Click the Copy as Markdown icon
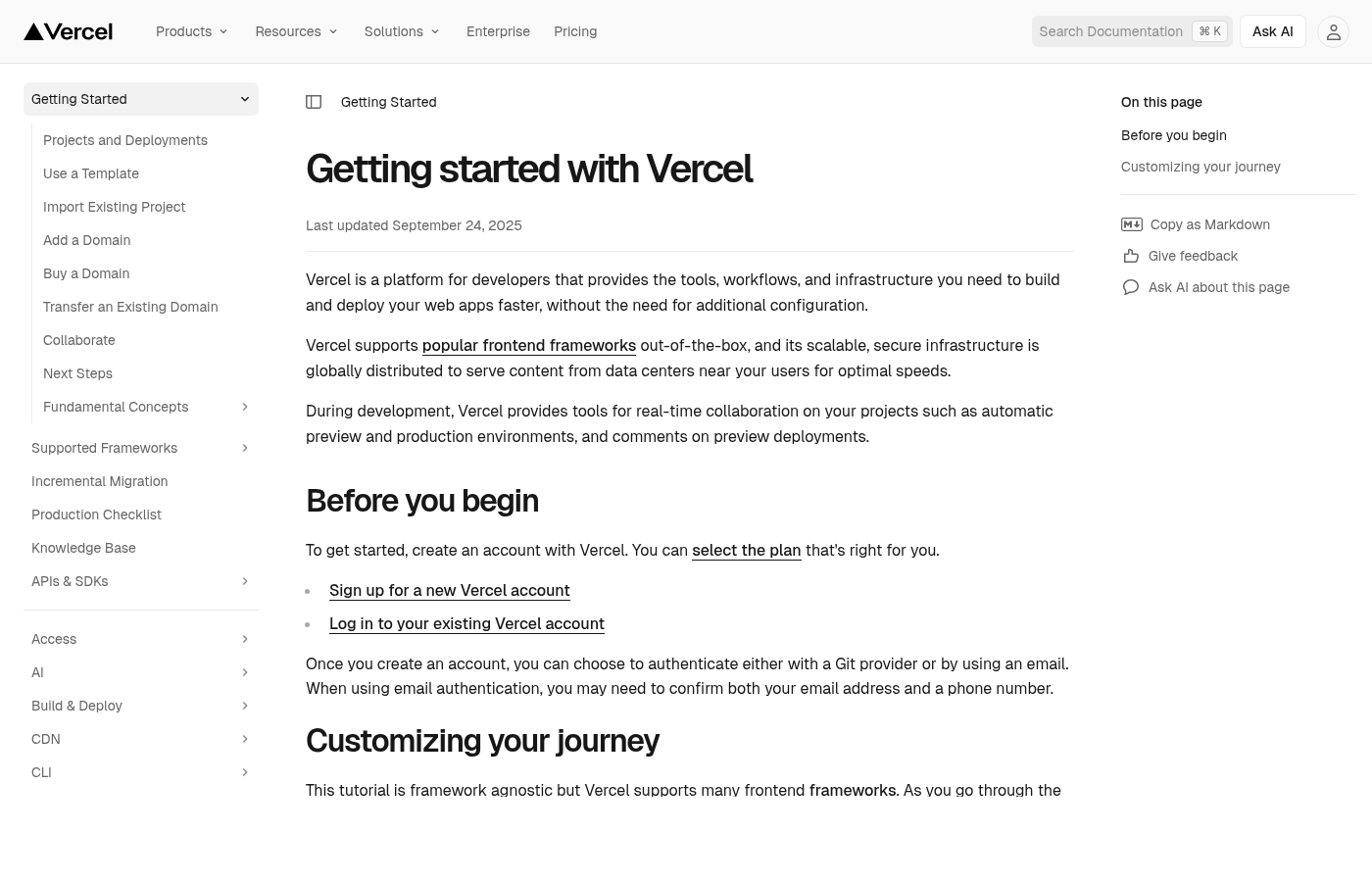Image resolution: width=1372 pixels, height=882 pixels. tap(1132, 224)
